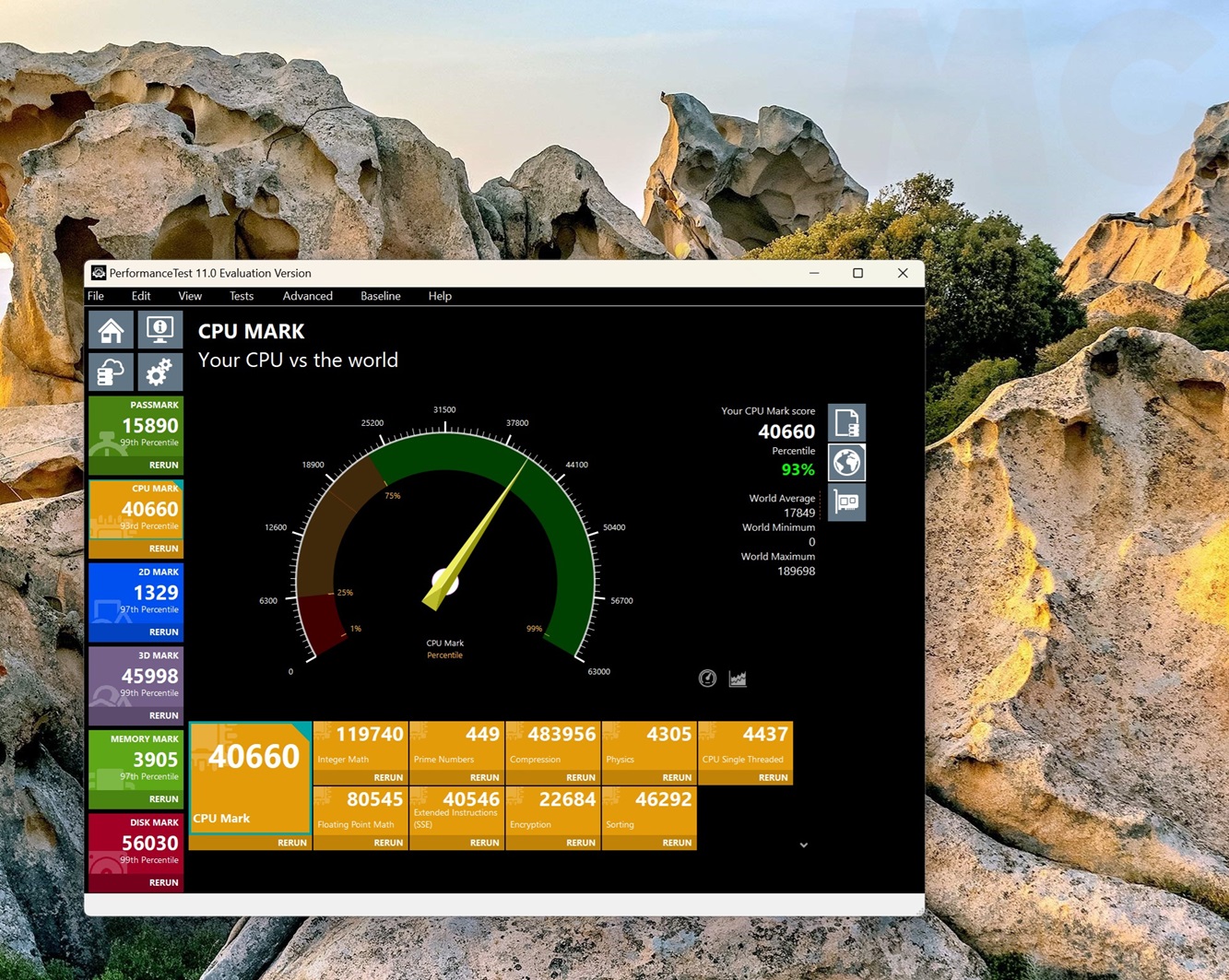Image resolution: width=1229 pixels, height=980 pixels.
Task: Switch to the distribution chart view icon
Action: point(738,679)
